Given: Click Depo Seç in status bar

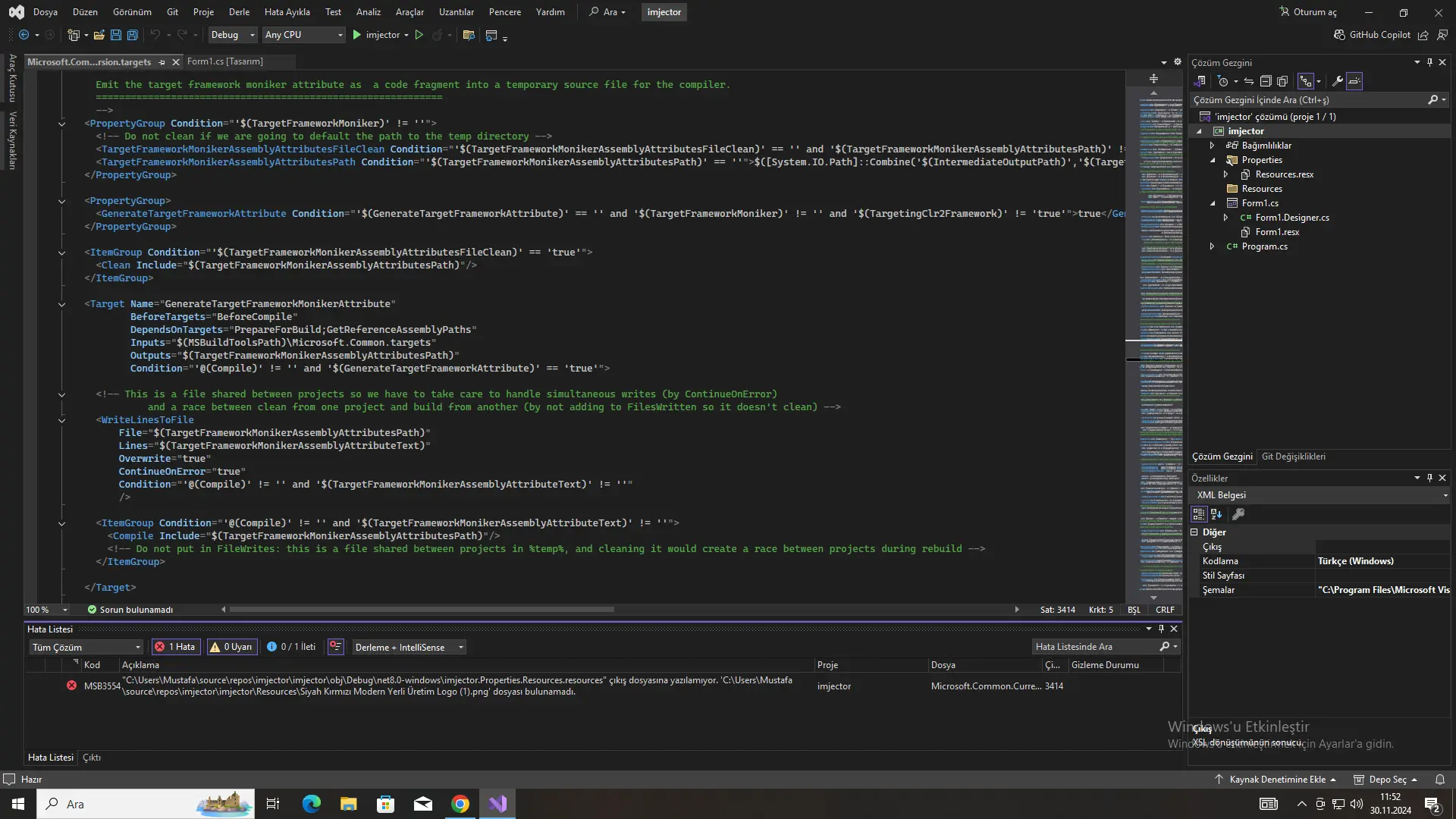Looking at the screenshot, I should click(1385, 780).
